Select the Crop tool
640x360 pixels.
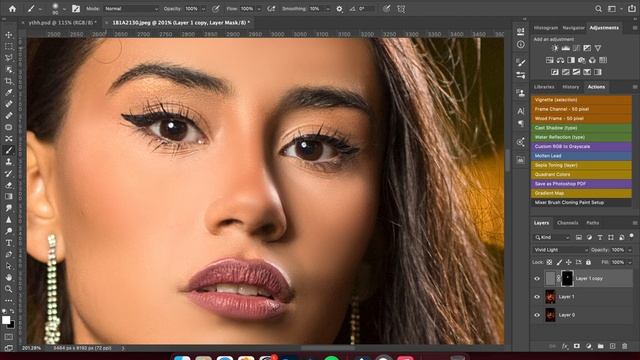[9, 81]
